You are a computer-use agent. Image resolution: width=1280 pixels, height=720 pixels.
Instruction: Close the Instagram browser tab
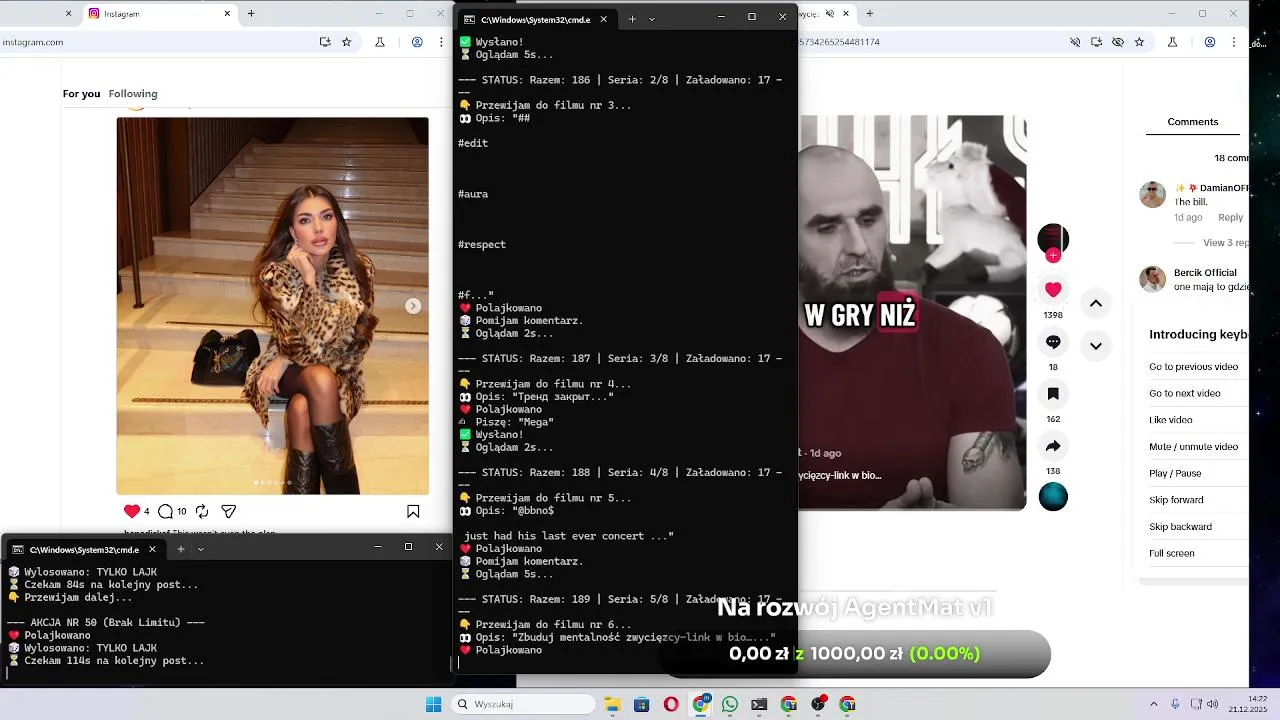[227, 14]
